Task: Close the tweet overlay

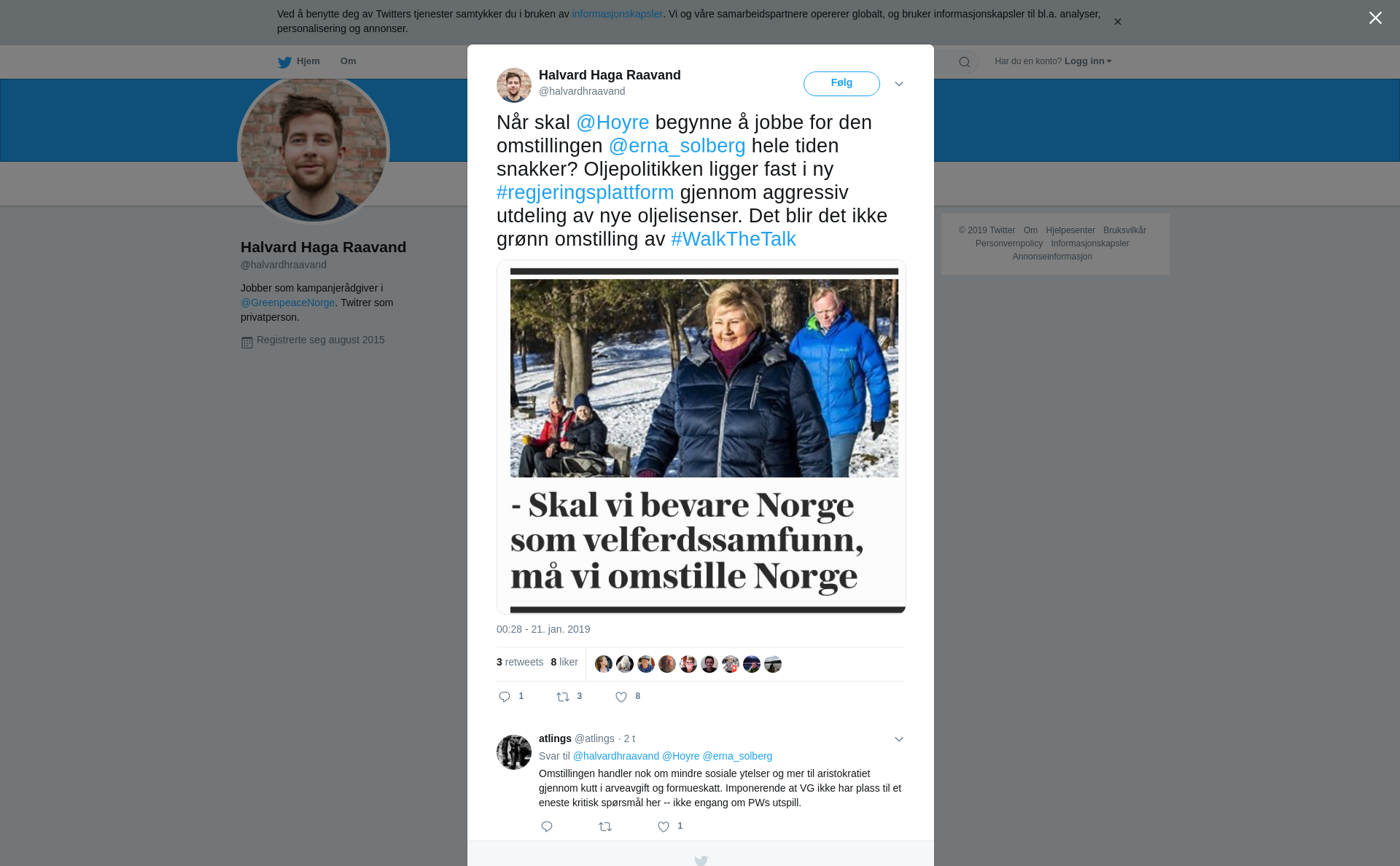Action: (1375, 18)
